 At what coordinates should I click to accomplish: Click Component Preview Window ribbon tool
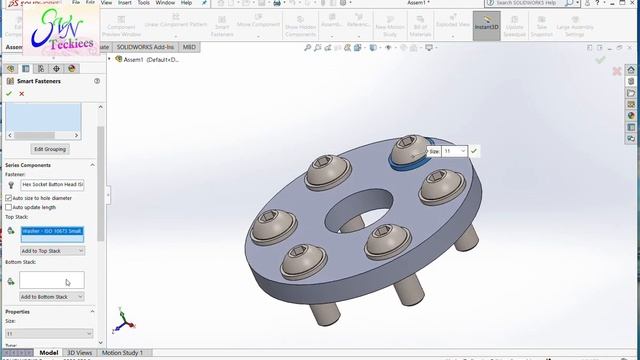tap(121, 27)
